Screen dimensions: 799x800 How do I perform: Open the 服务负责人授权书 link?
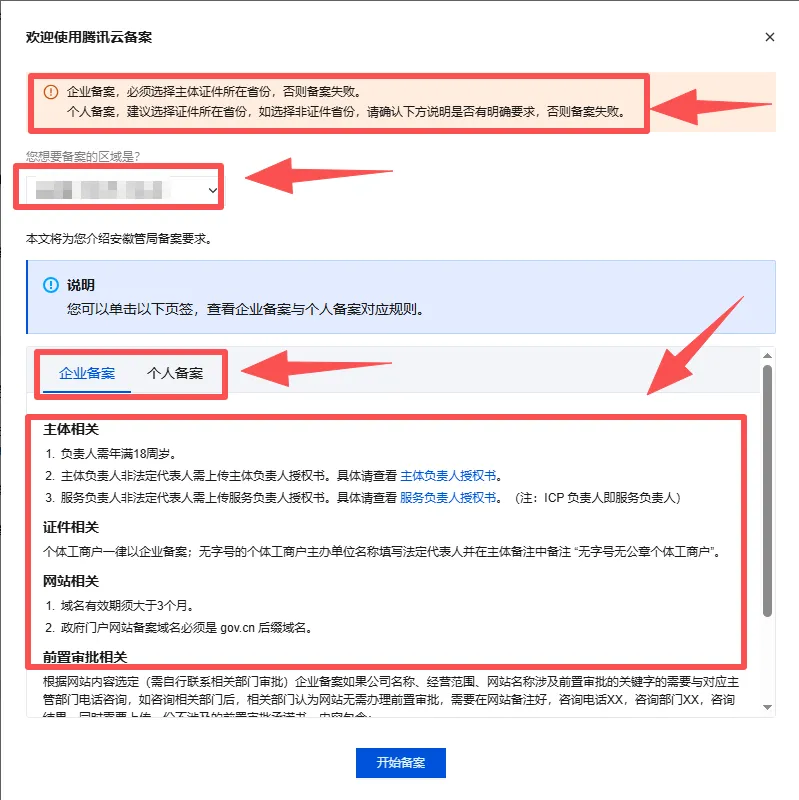448,497
